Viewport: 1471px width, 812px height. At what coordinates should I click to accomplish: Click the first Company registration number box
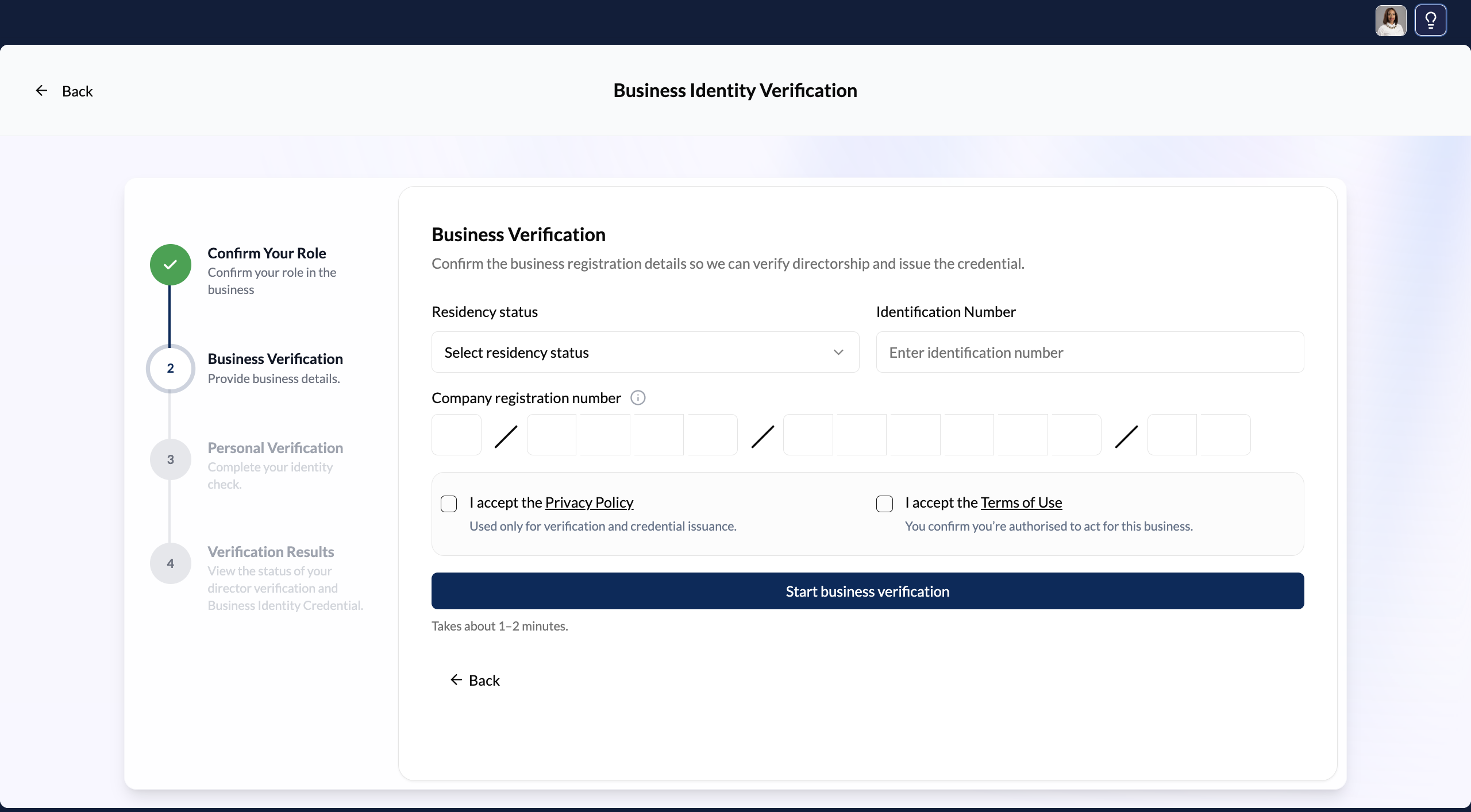click(456, 435)
